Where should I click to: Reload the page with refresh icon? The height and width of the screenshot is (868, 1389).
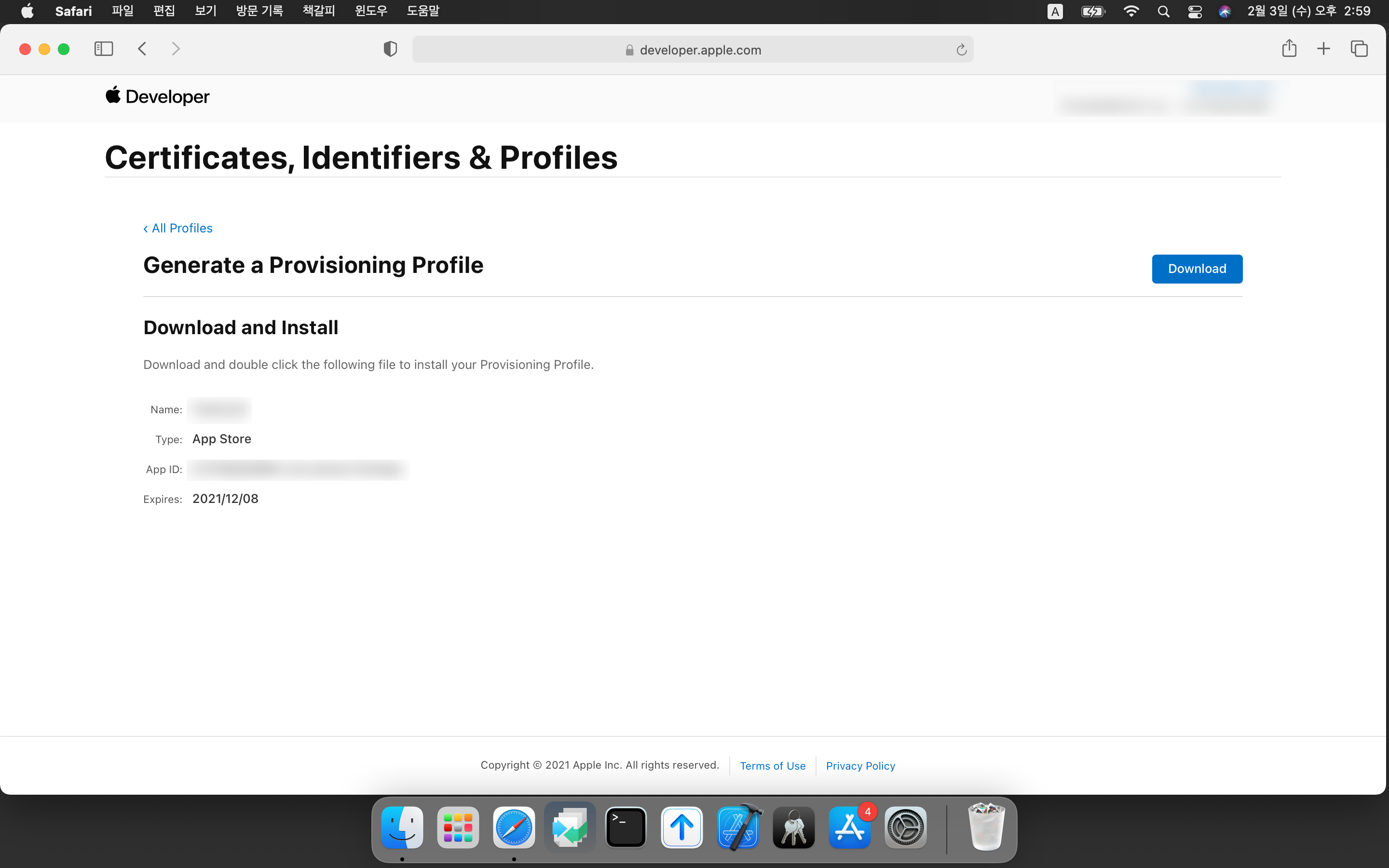click(961, 50)
